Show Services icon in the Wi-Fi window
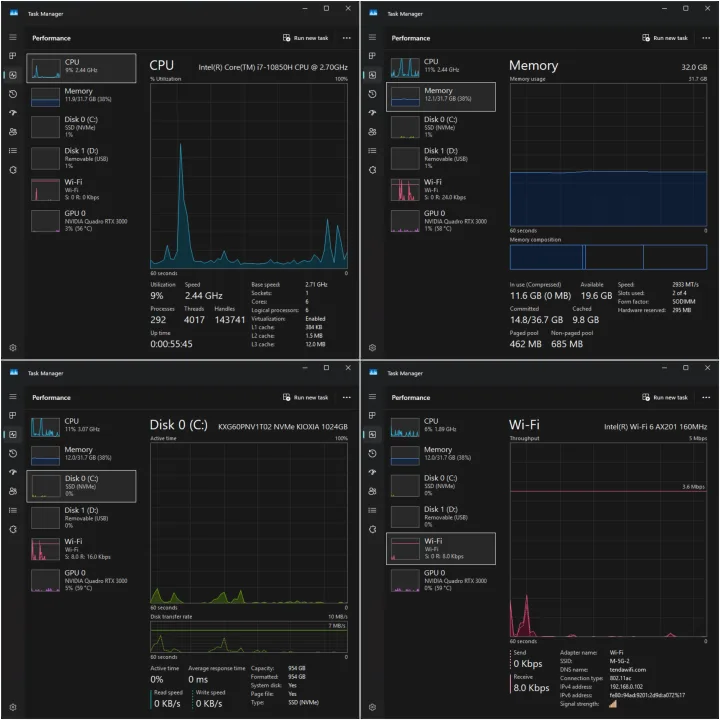Screen dimensions: 720x720 (372, 529)
